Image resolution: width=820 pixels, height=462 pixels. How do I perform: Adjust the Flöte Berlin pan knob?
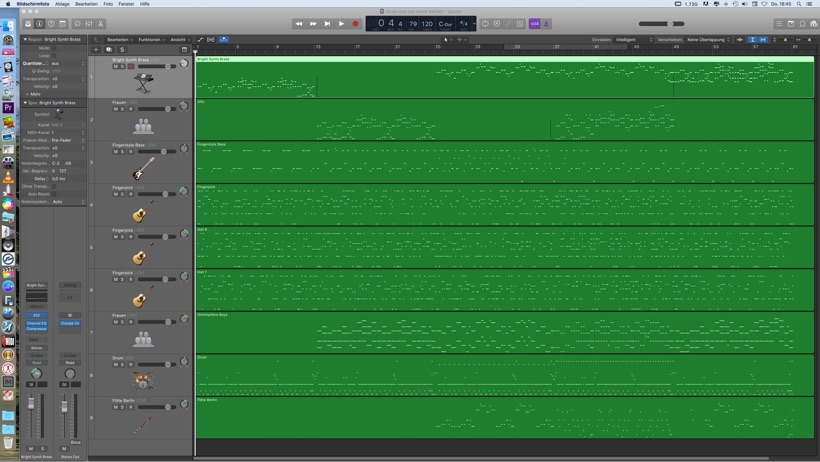(184, 404)
